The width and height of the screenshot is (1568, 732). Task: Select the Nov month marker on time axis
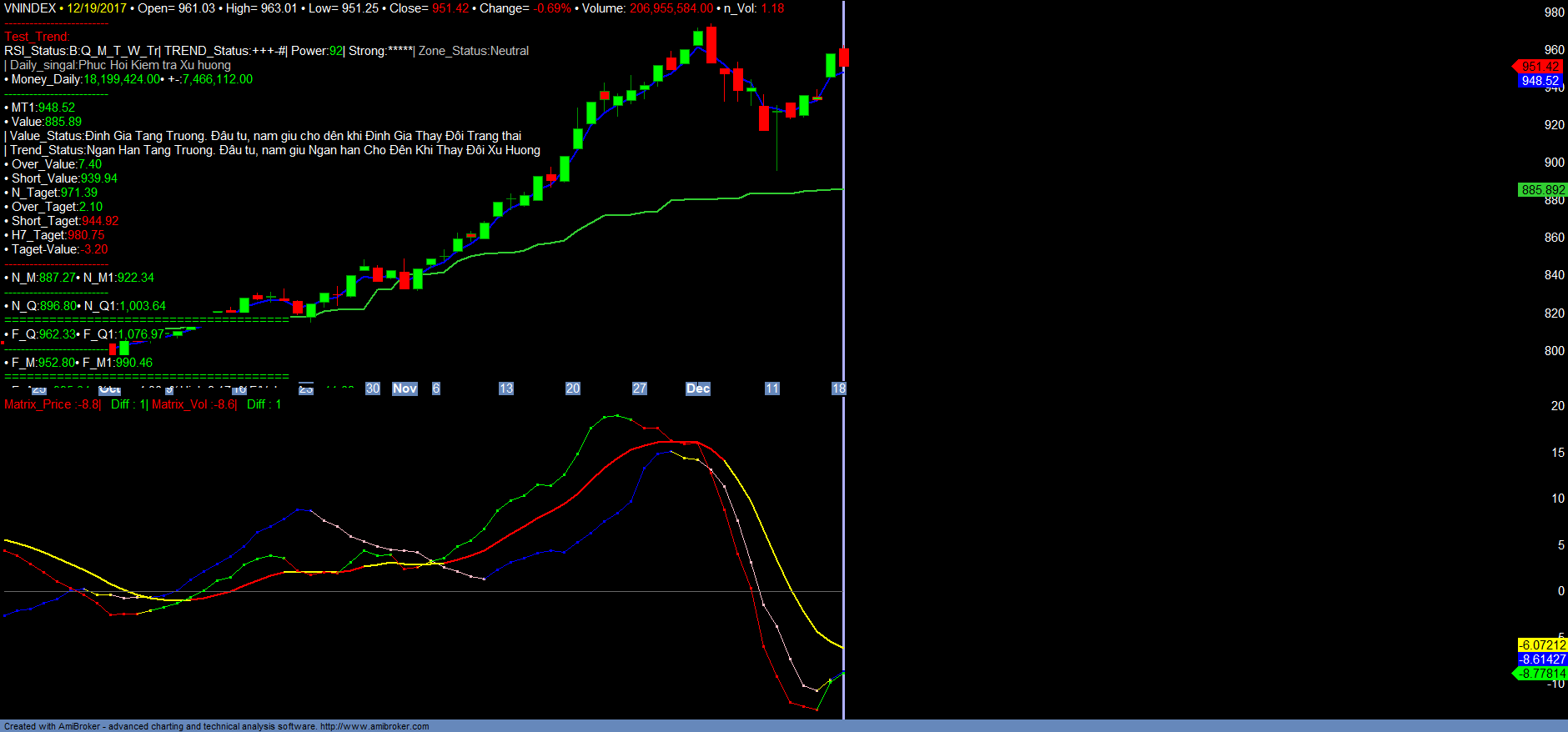point(405,389)
